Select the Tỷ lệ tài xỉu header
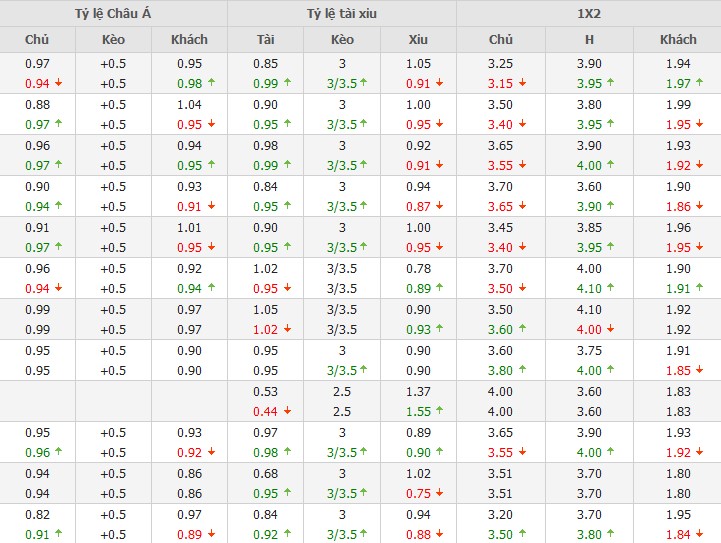This screenshot has height=543, width=721. tap(341, 13)
